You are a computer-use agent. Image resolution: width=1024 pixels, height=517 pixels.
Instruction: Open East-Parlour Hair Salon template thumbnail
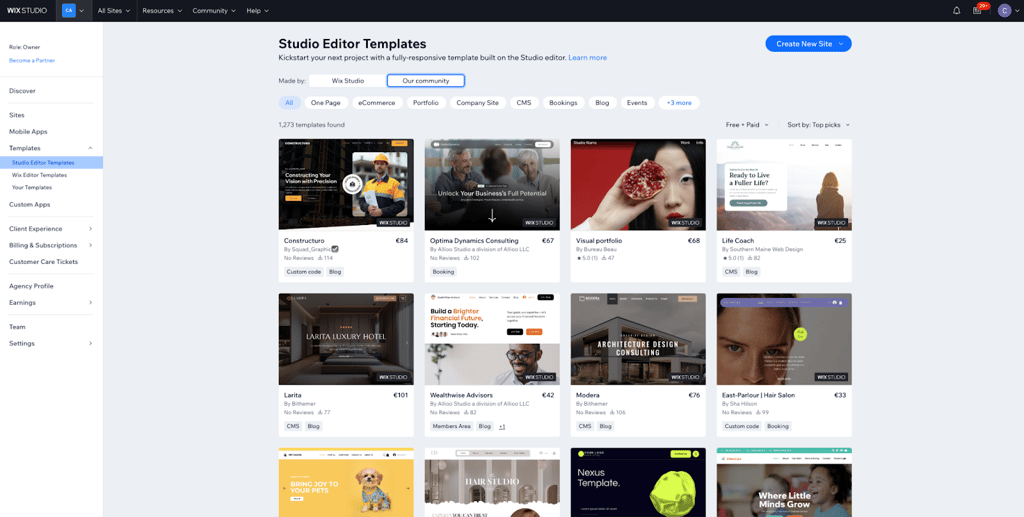[x=784, y=339]
